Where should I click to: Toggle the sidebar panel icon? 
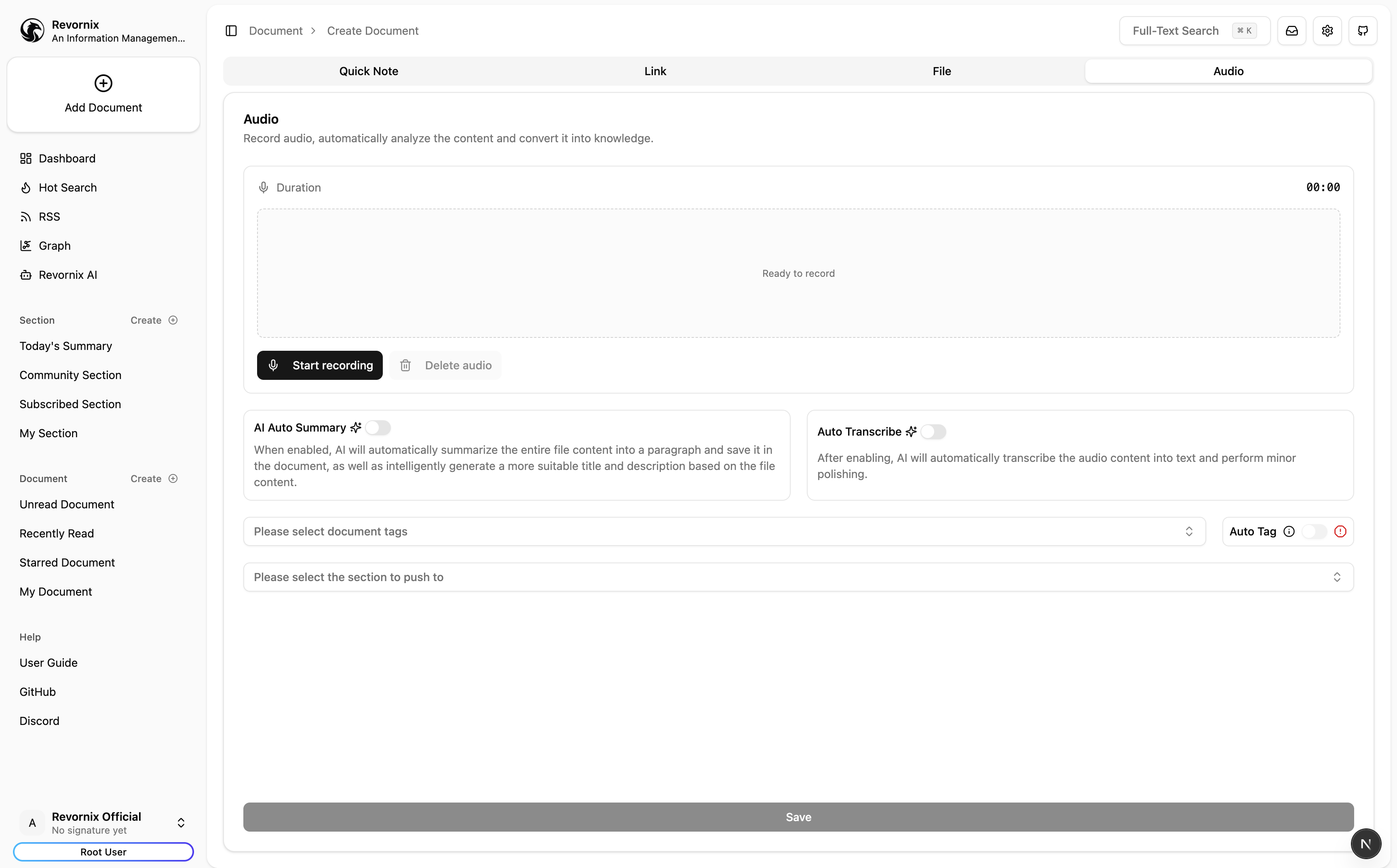pyautogui.click(x=231, y=31)
